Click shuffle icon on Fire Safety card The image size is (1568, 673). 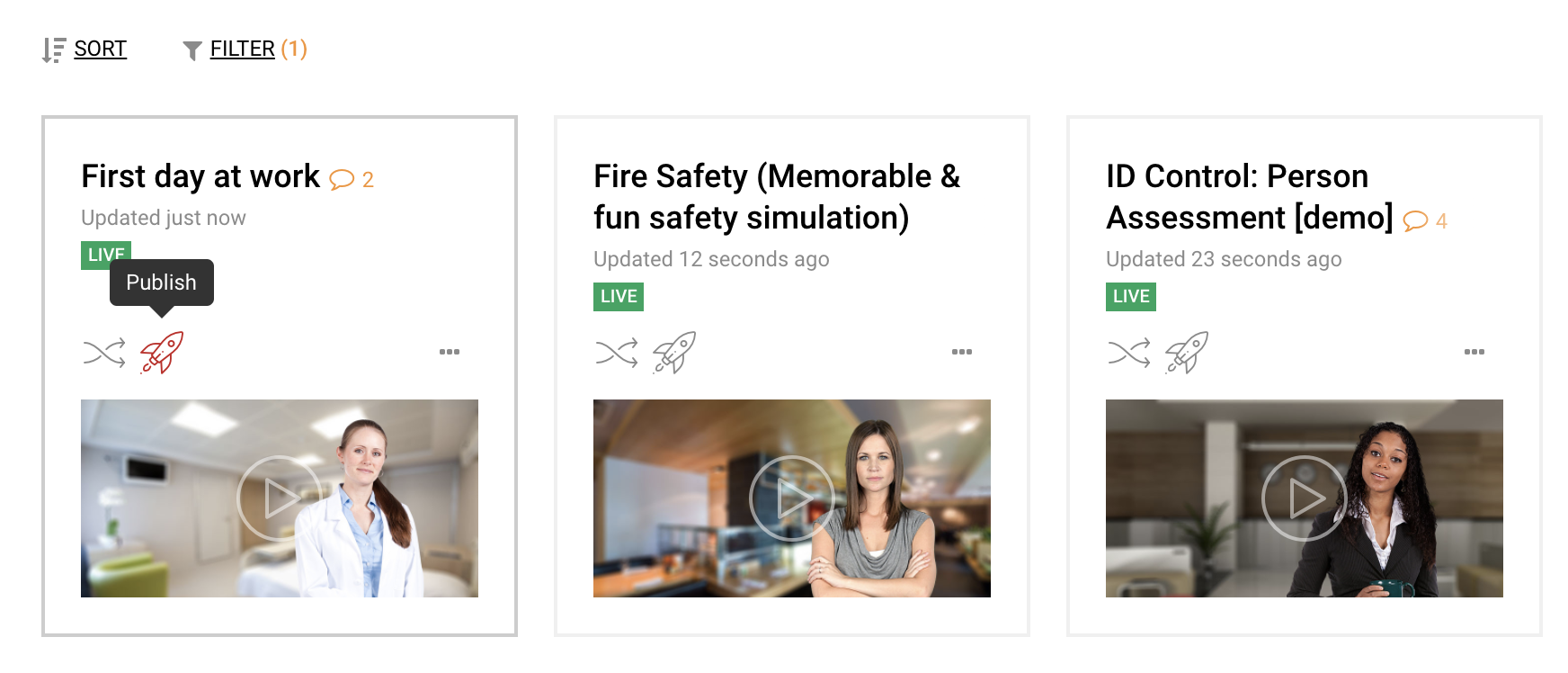click(617, 353)
